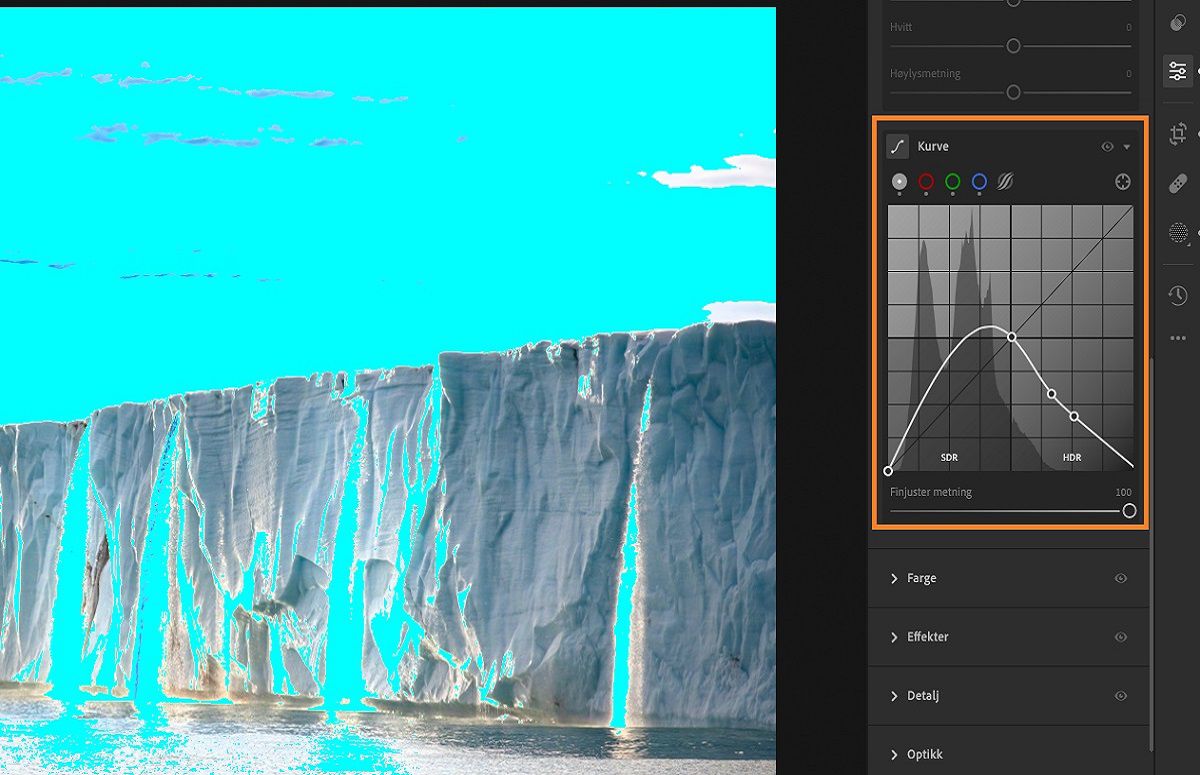Screen dimensions: 1200x775
Task: Reset the Hvitt slider value
Action: pyautogui.click(x=1013, y=46)
